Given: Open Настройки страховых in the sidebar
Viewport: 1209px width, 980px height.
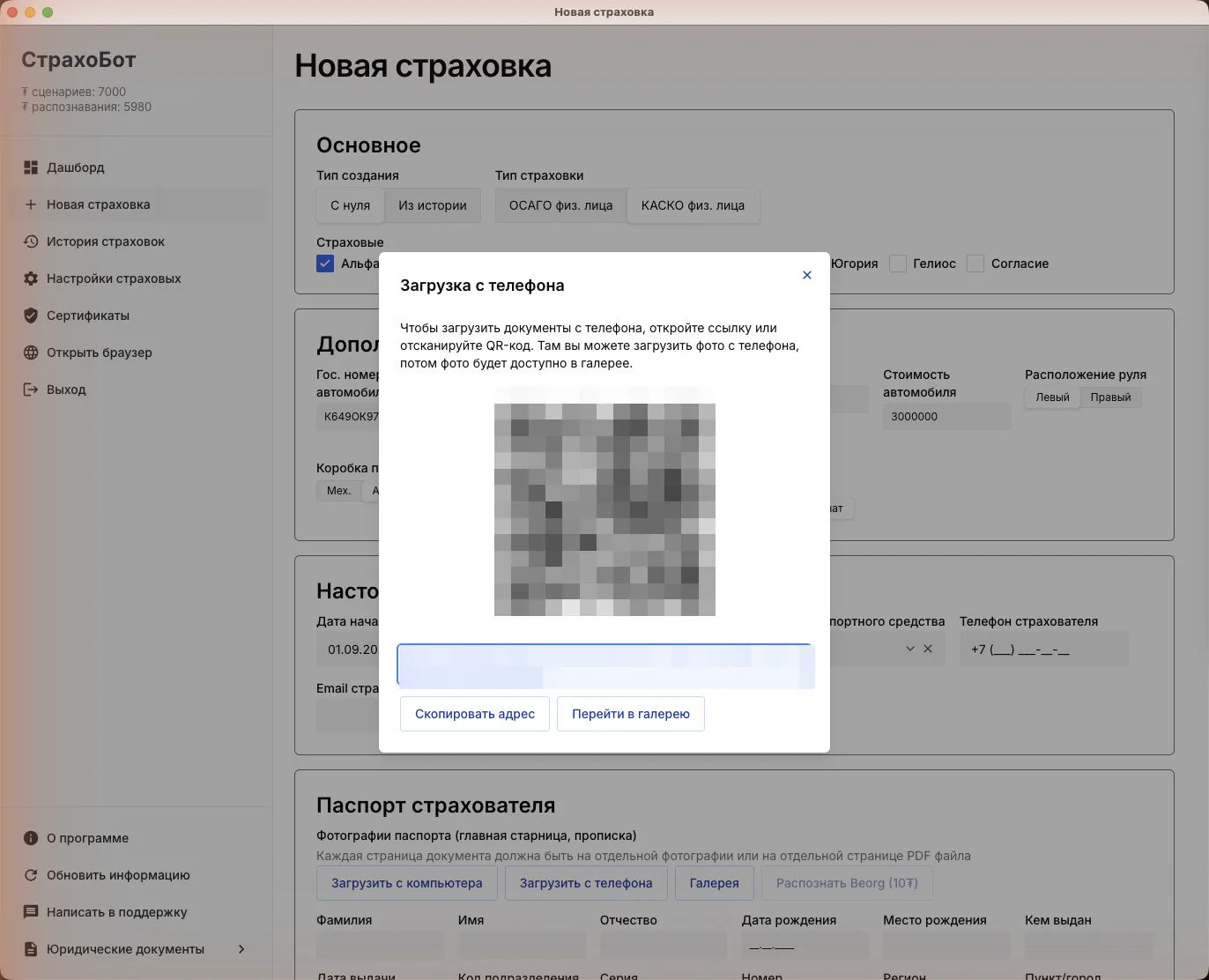Looking at the screenshot, I should tap(137, 278).
